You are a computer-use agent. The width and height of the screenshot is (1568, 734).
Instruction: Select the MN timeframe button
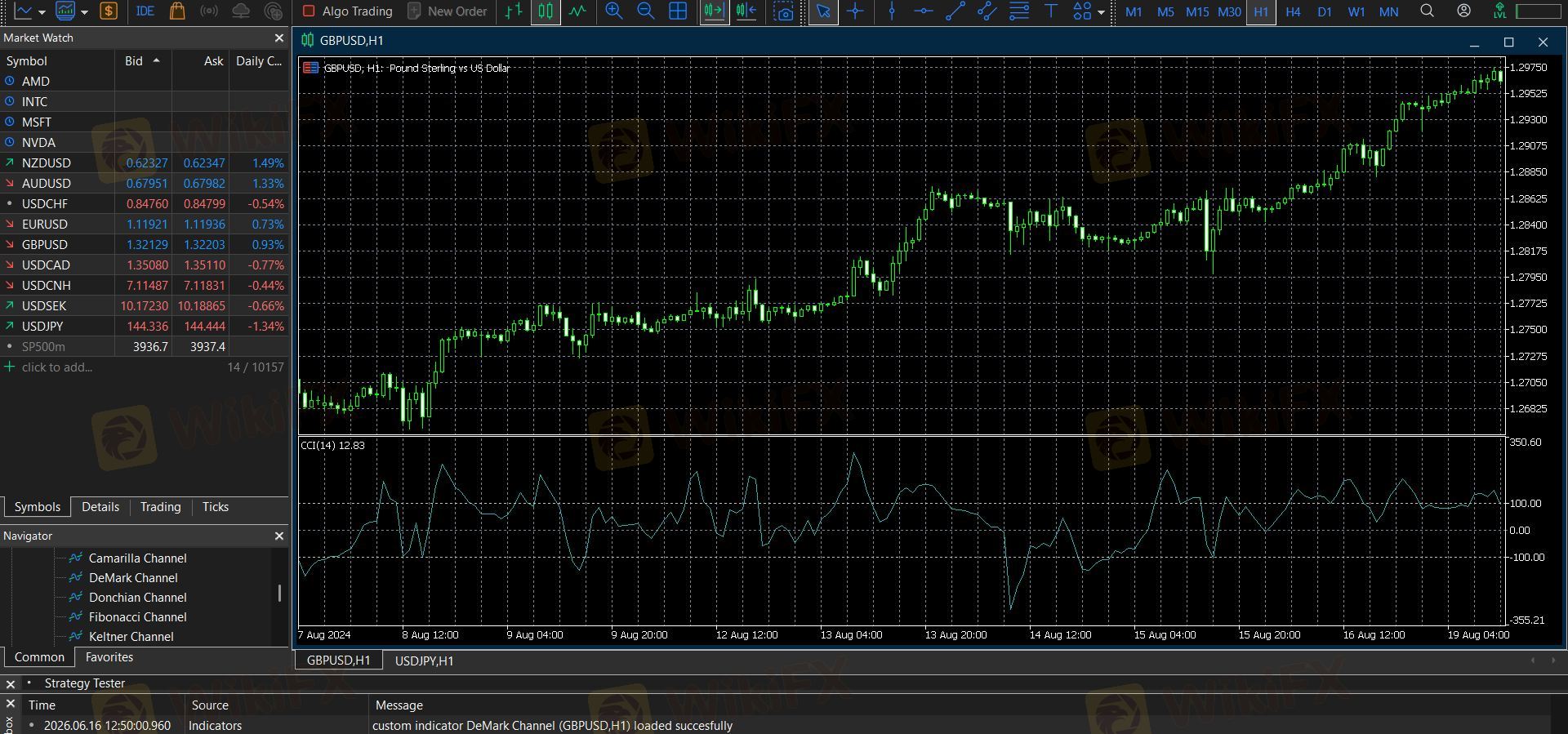[1388, 11]
